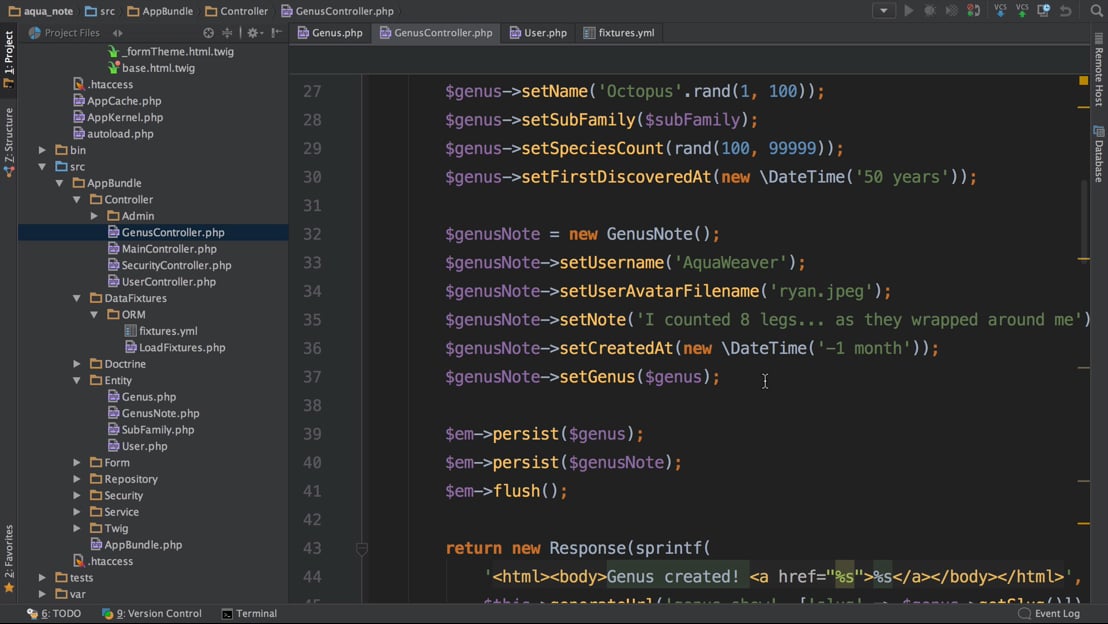The image size is (1108, 624).
Task: Click the Scroll from Source target icon
Action: tap(208, 33)
